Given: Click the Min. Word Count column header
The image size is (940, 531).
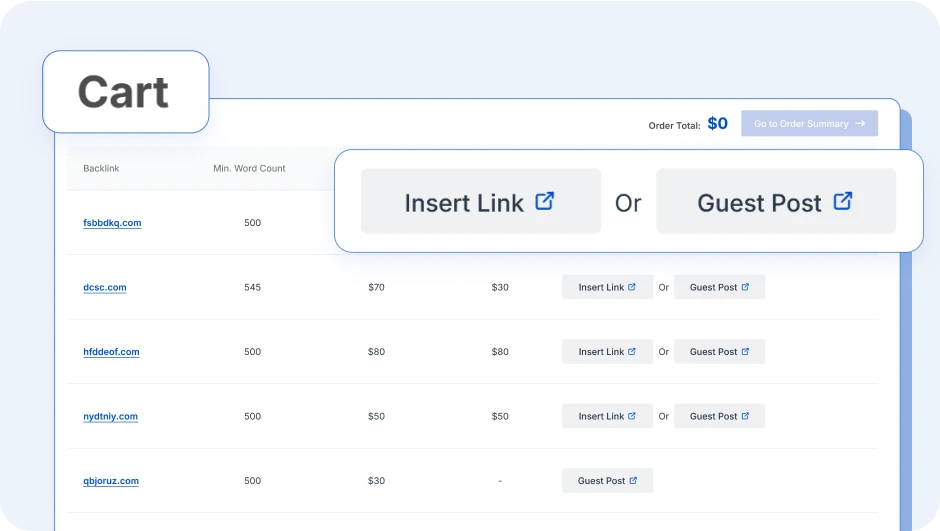Looking at the screenshot, I should [x=249, y=168].
